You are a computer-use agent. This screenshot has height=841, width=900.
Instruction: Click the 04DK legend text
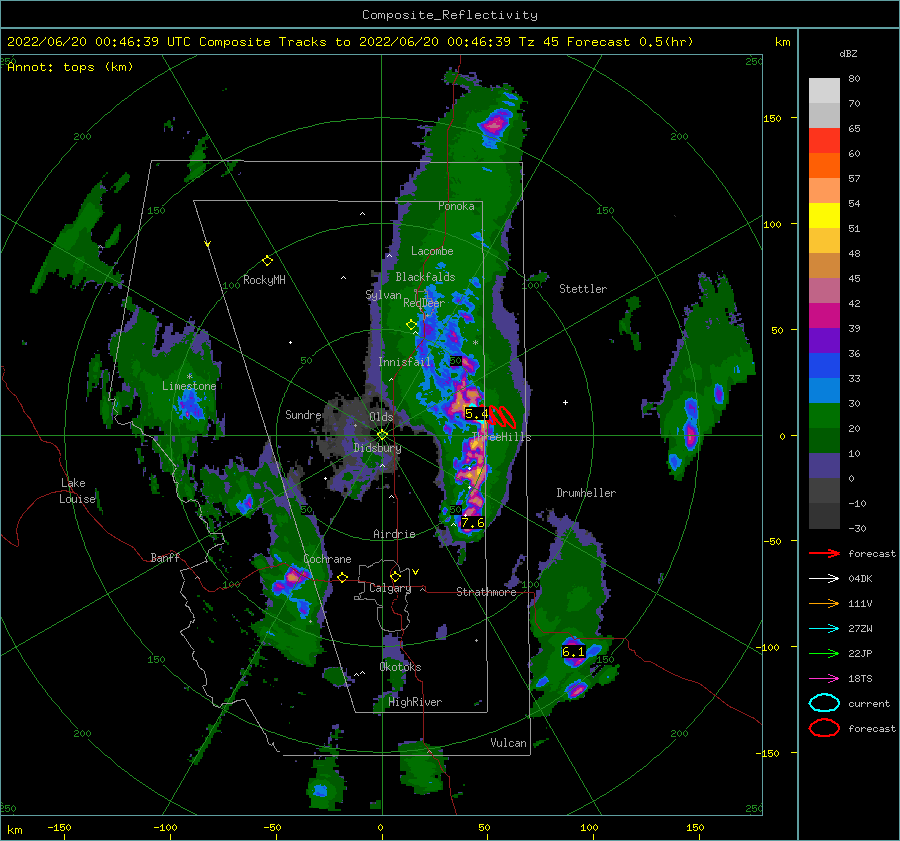pos(860,579)
